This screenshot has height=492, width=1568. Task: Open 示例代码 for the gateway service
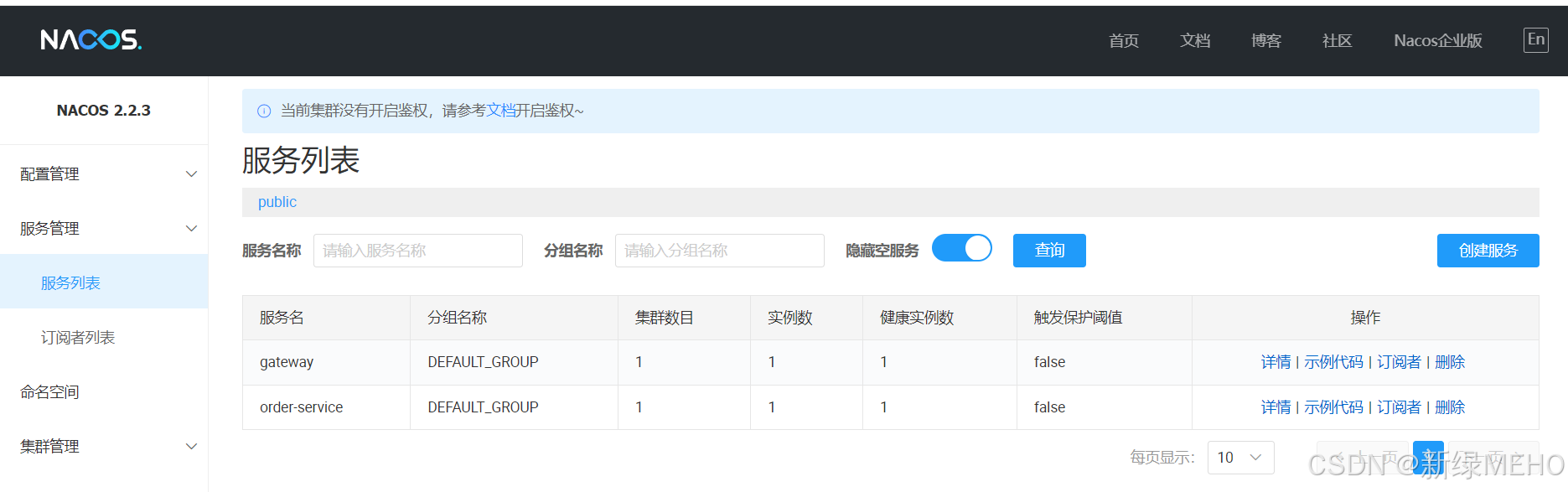1333,362
